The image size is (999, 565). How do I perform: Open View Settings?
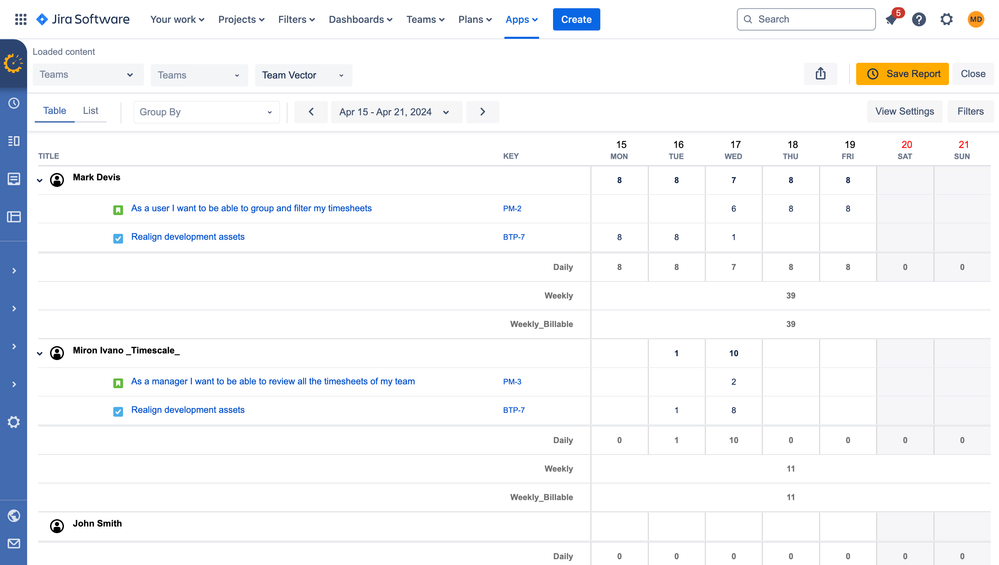[x=904, y=111]
